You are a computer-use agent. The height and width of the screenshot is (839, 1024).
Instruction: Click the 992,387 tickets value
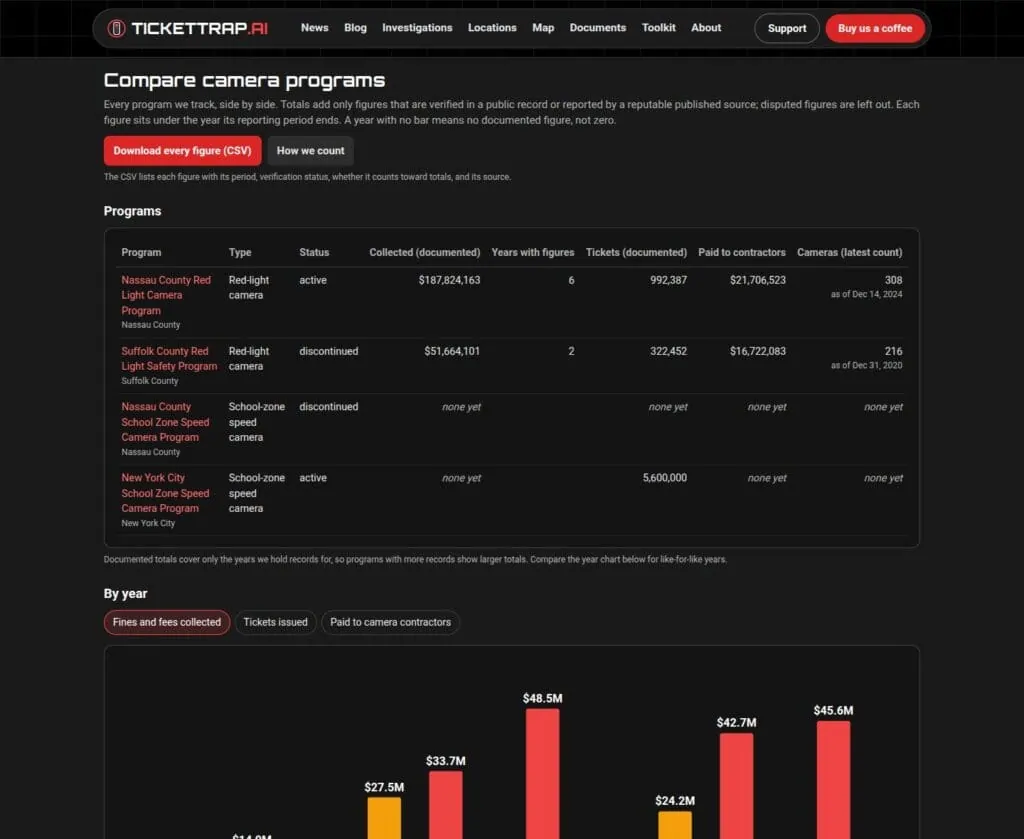tap(668, 280)
